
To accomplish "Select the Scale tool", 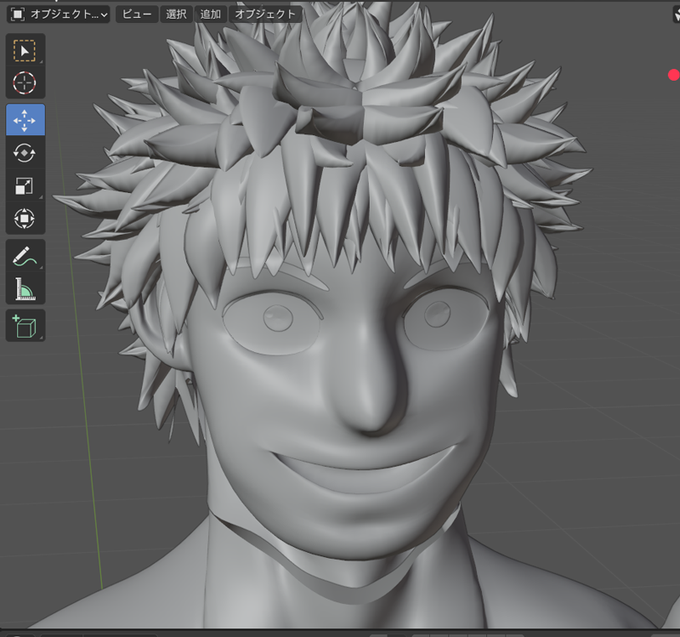I will (25, 186).
